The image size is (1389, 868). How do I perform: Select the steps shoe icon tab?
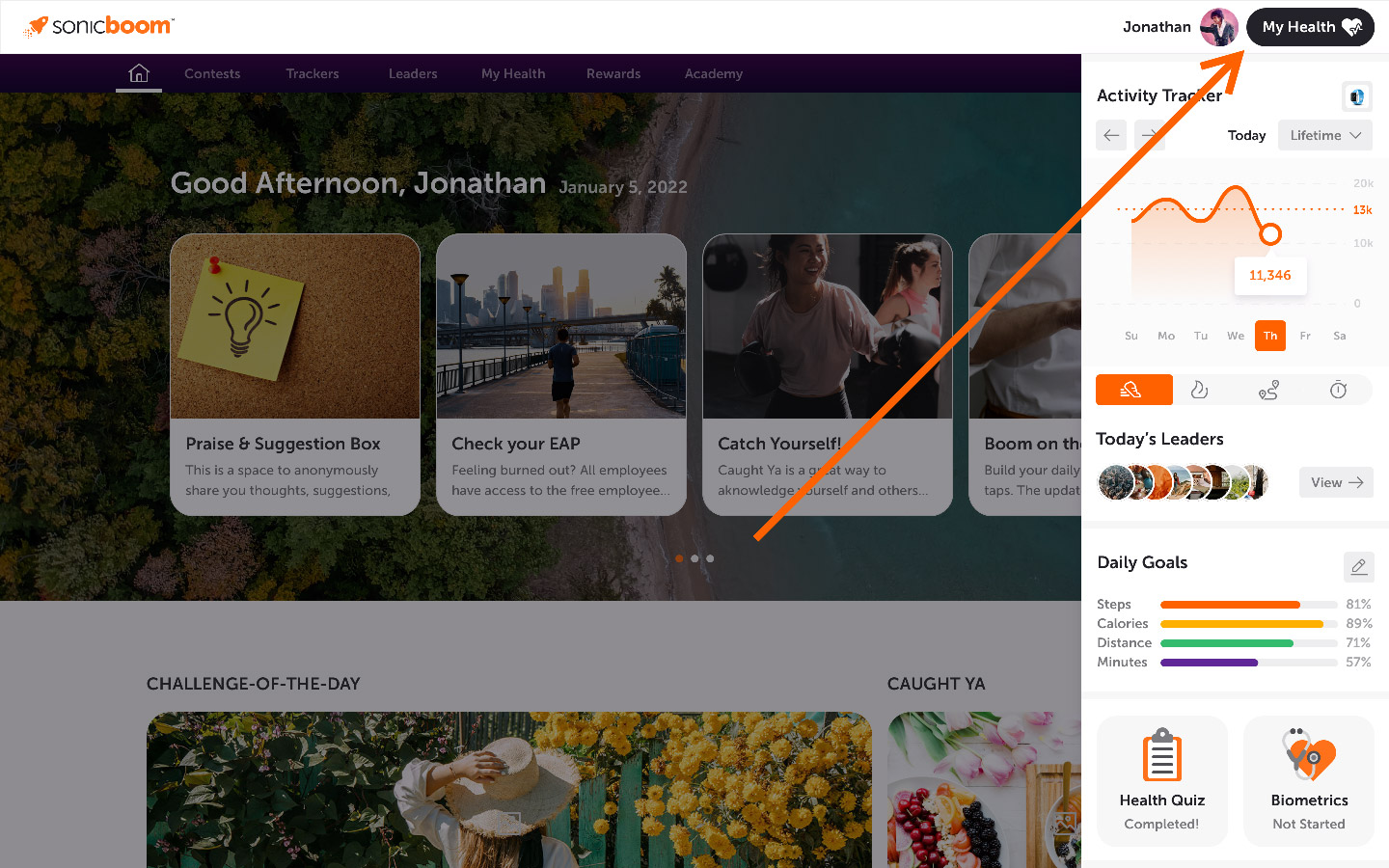point(1134,390)
